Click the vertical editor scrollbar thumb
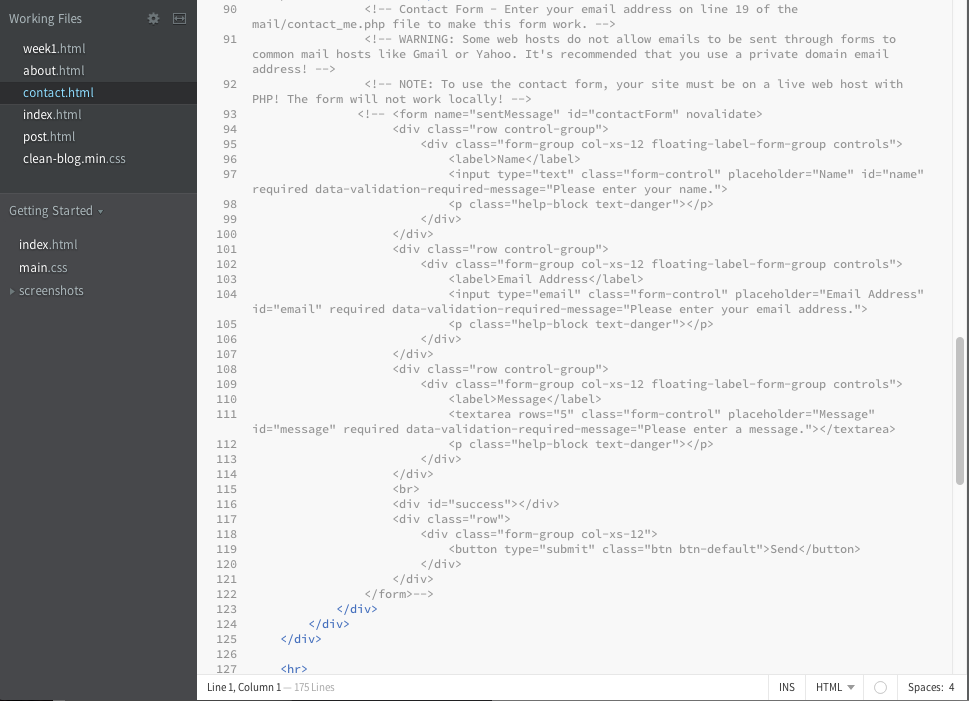The height and width of the screenshot is (701, 969). [960, 410]
